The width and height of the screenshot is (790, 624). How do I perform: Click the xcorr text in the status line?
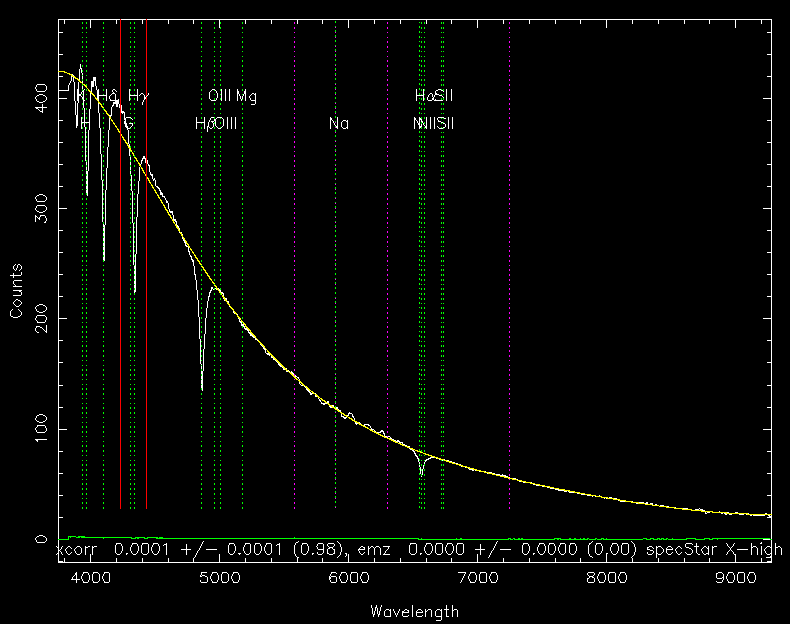click(x=80, y=550)
